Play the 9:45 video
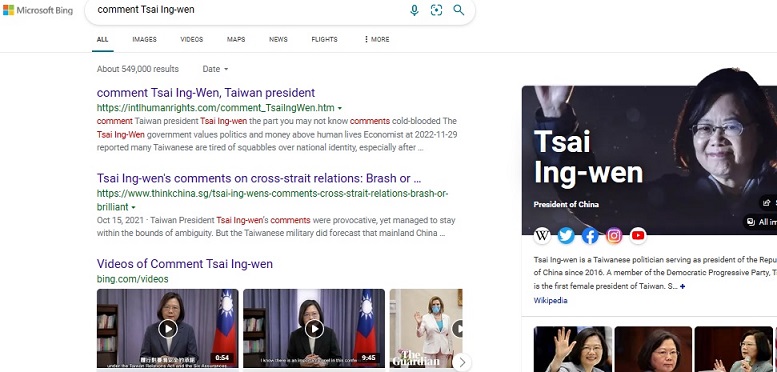Screen dimensions: 777x372 pos(314,328)
